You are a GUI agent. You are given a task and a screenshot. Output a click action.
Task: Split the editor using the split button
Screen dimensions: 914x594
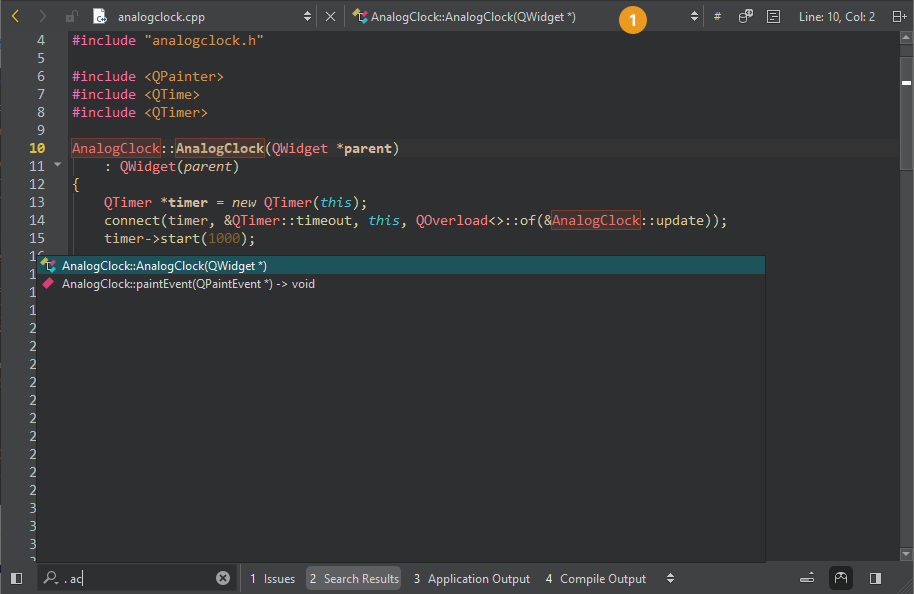coord(897,17)
